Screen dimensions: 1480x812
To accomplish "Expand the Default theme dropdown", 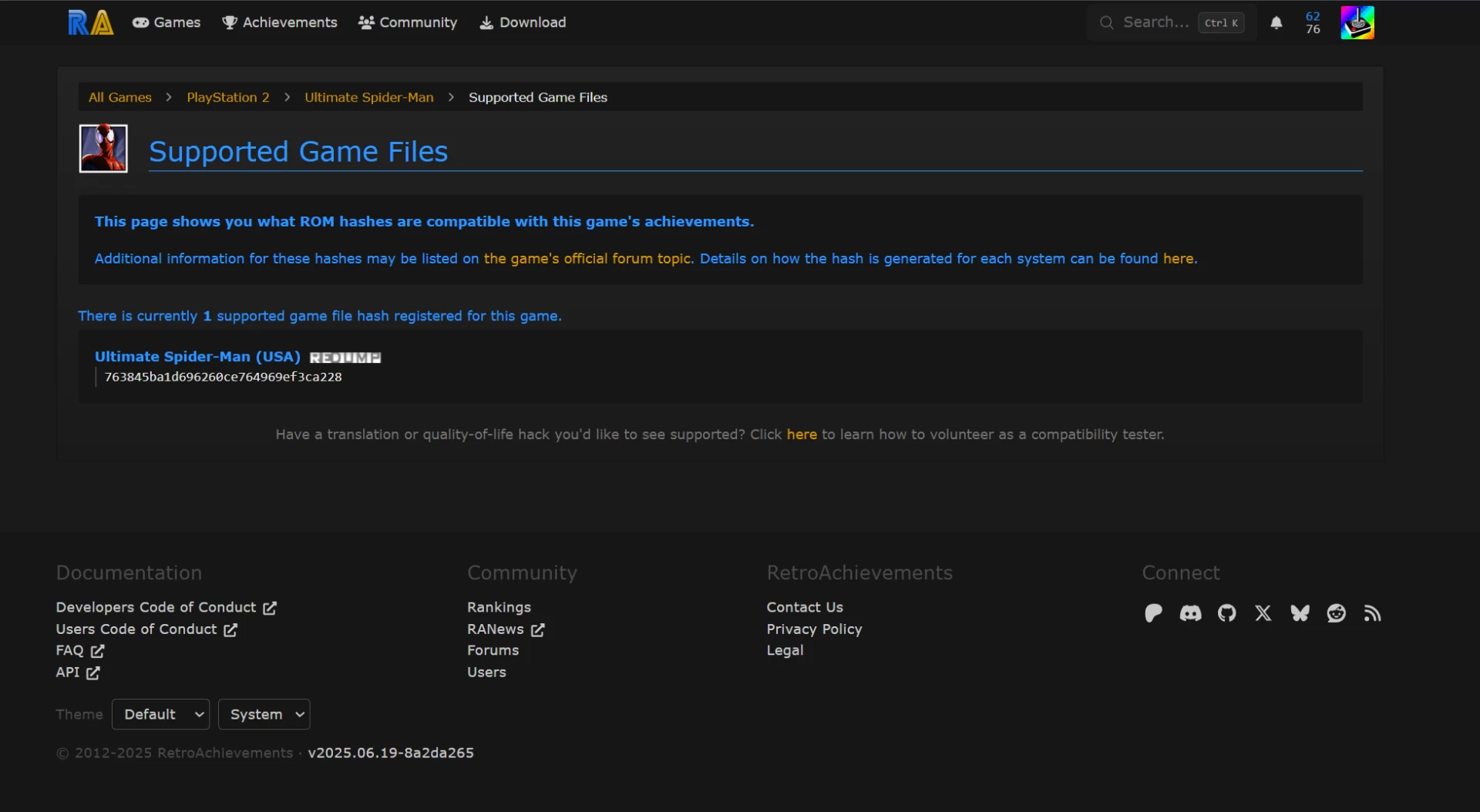I will click(x=161, y=714).
